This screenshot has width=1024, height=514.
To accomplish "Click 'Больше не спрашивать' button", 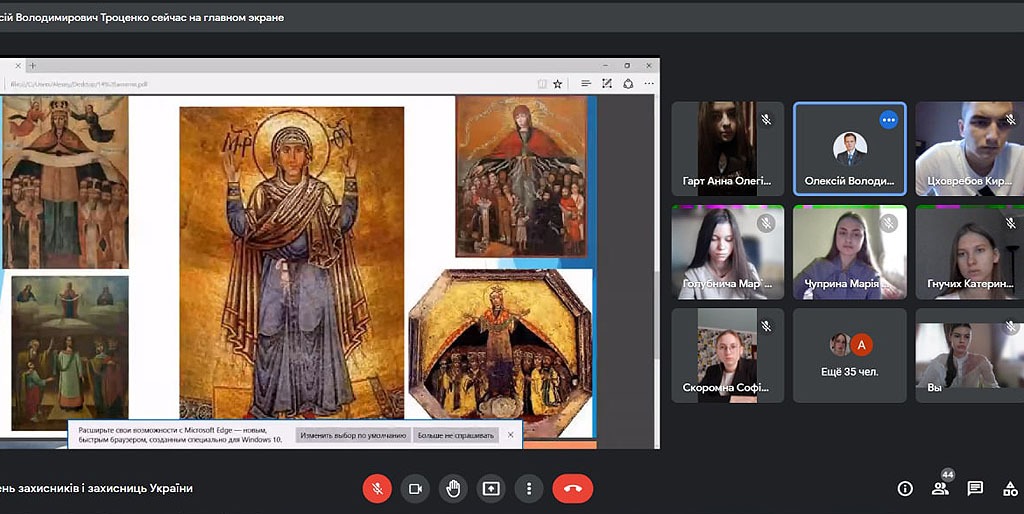I will point(456,435).
